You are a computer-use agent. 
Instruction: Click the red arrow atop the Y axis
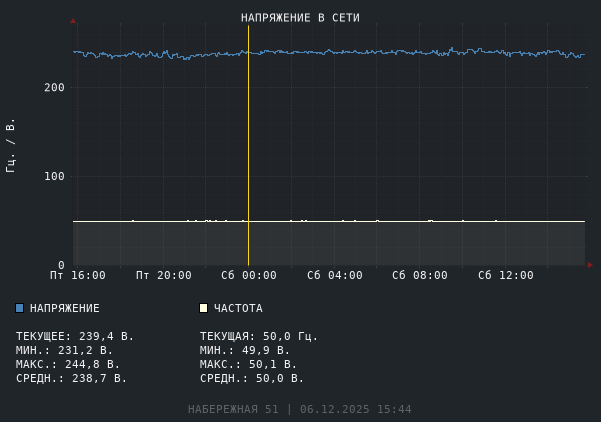(73, 21)
